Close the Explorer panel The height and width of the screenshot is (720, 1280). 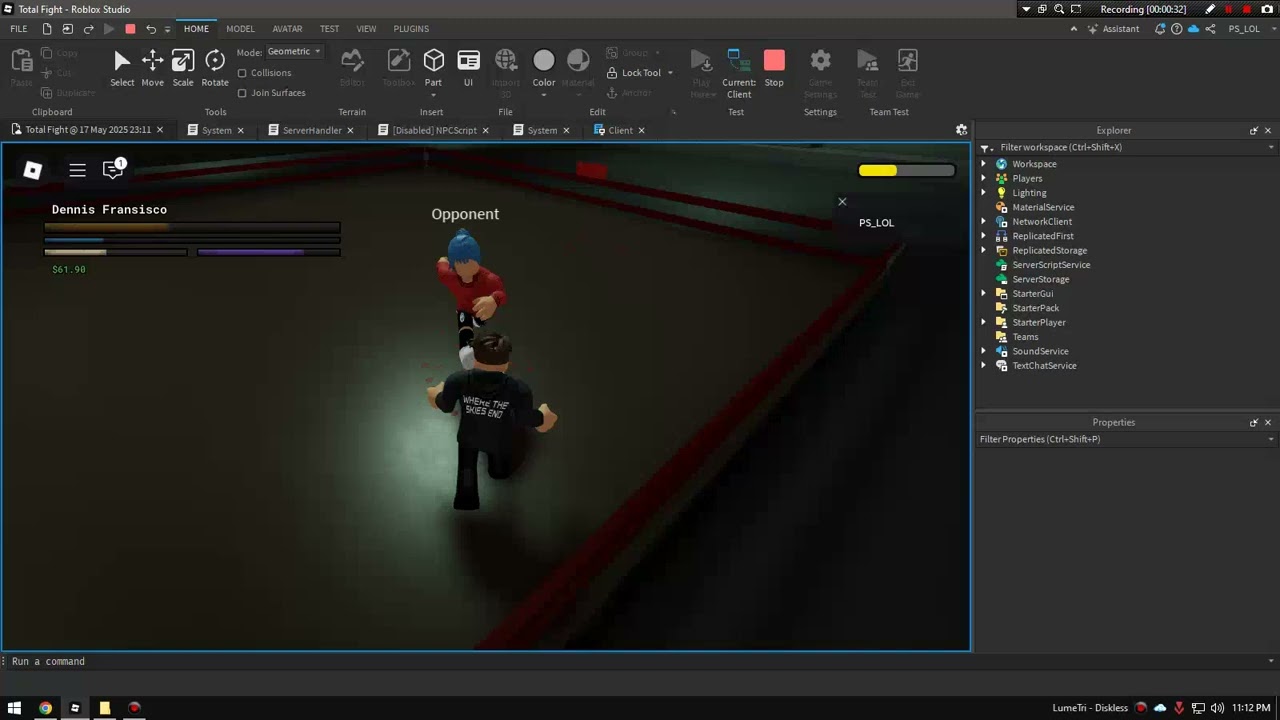click(x=1268, y=130)
